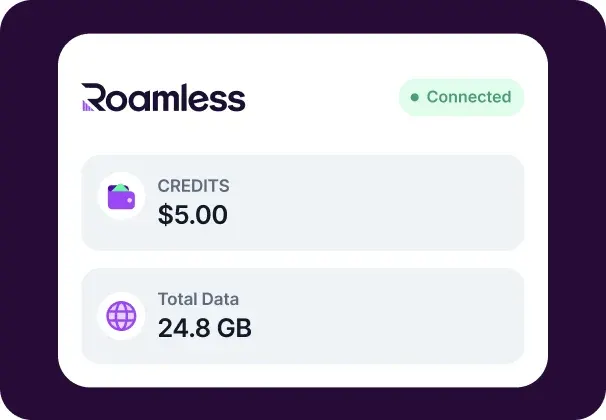Click the purple signal bars in the logo

(x=87, y=106)
